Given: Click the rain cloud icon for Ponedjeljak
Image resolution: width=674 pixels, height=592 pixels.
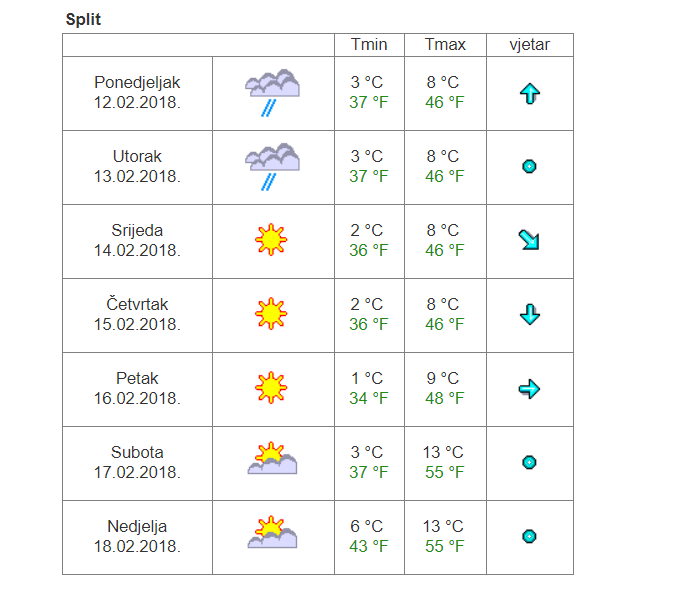Looking at the screenshot, I should (272, 93).
